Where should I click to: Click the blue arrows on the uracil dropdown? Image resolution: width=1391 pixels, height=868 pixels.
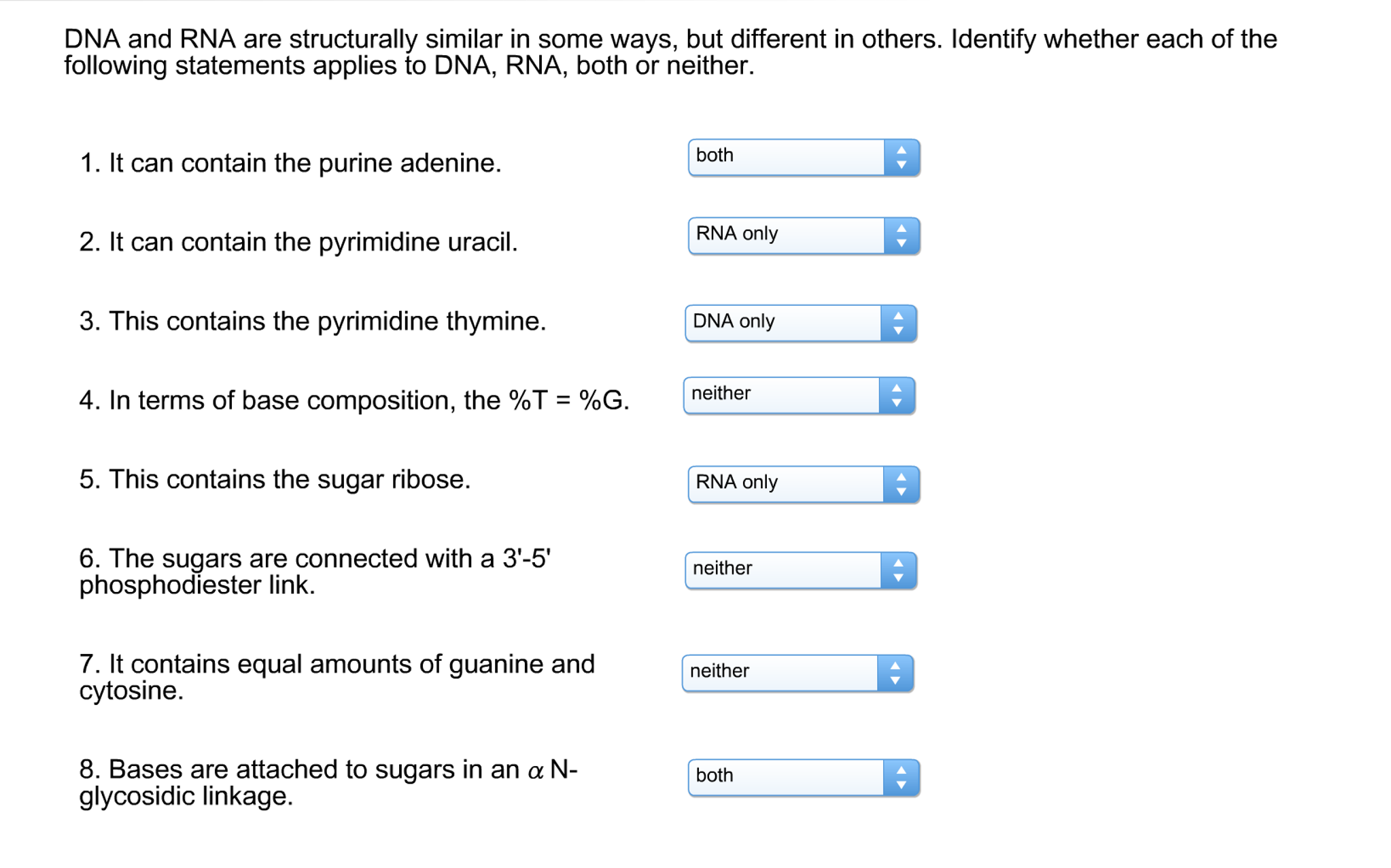(x=901, y=236)
